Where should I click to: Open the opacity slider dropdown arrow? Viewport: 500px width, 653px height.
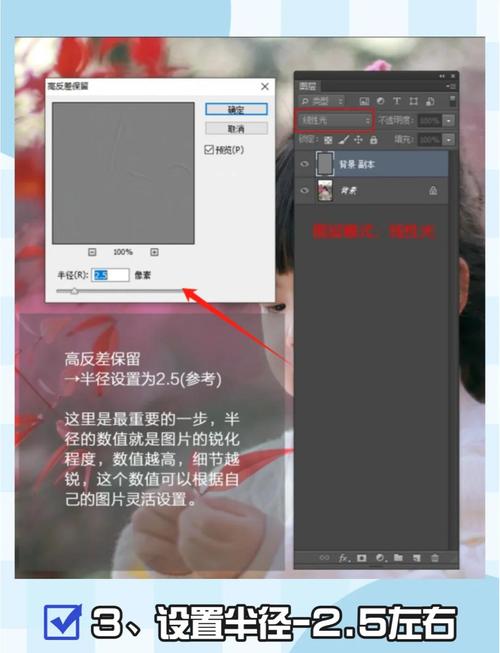click(449, 121)
